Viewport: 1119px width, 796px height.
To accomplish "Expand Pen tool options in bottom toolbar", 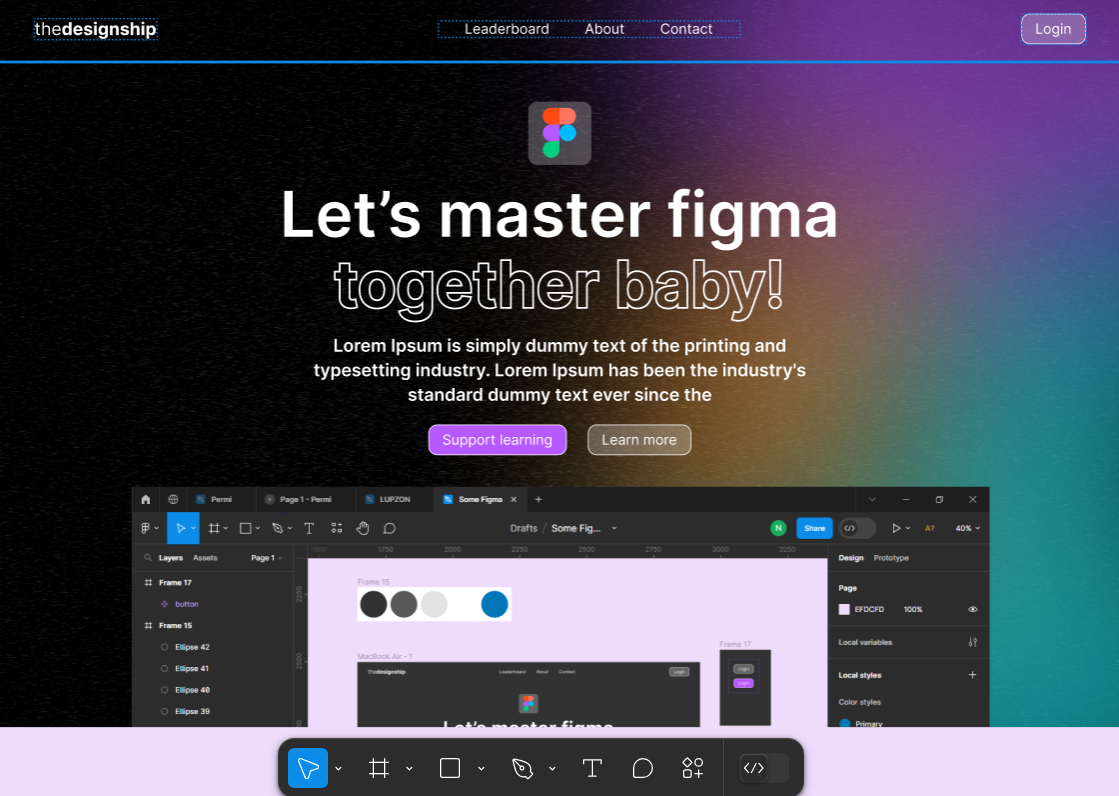I will pos(552,769).
